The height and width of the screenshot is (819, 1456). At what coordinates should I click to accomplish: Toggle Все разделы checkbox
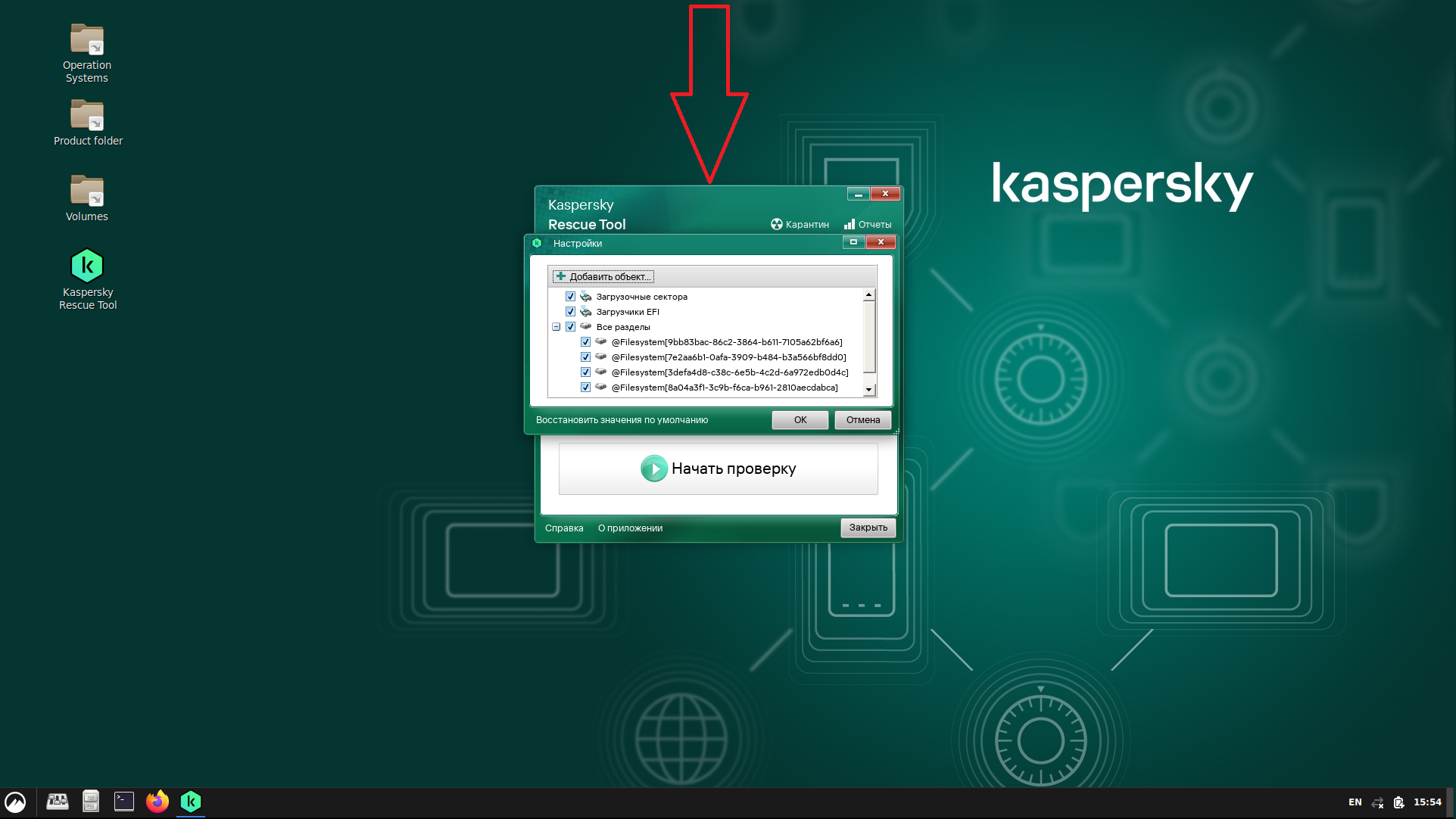[x=570, y=327]
